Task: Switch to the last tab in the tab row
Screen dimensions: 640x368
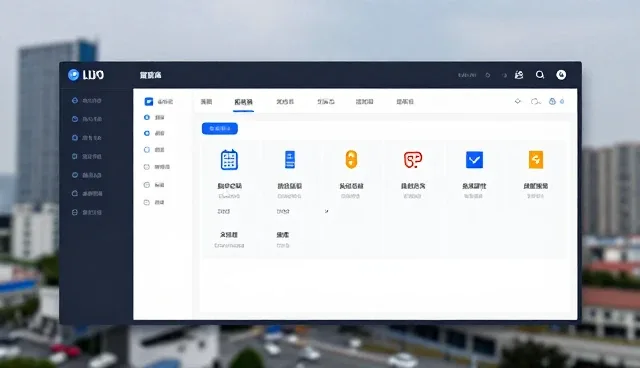Action: [405, 102]
